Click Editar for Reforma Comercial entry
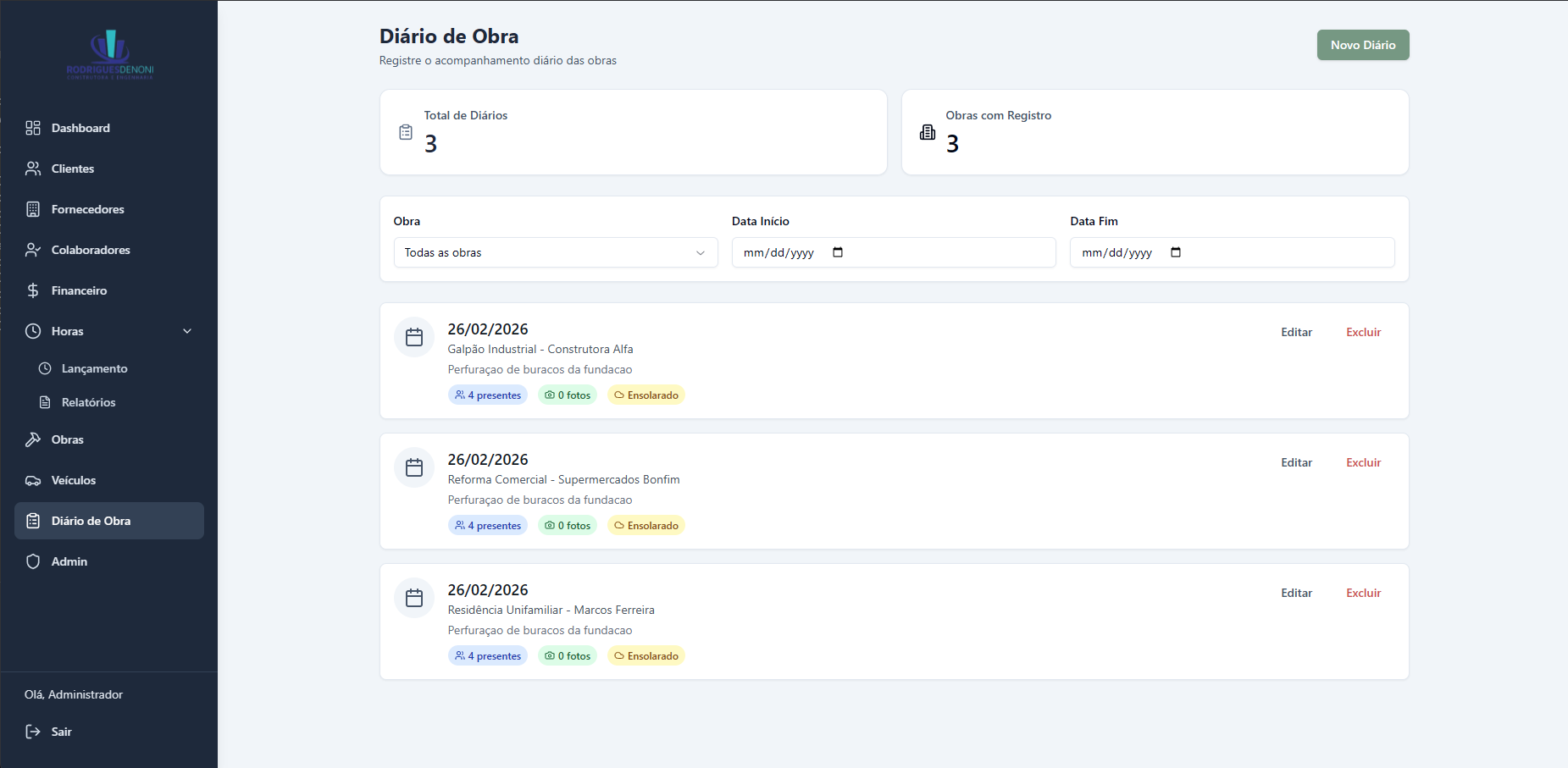Viewport: 1568px width, 768px height. point(1296,462)
